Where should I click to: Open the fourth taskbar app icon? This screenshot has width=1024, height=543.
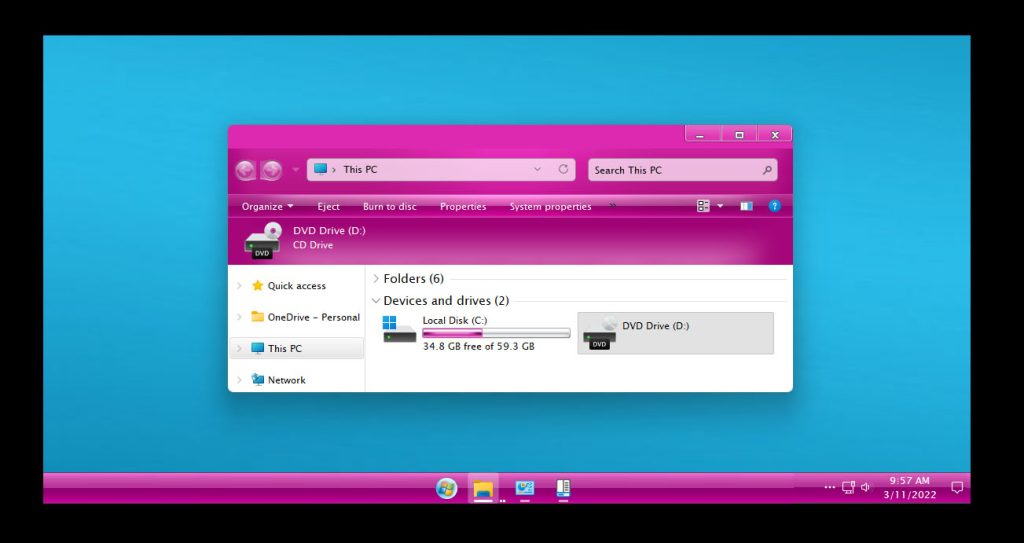click(563, 488)
